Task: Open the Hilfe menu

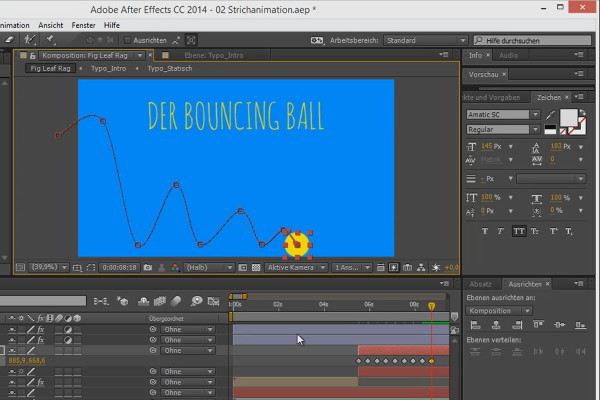Action: pos(112,25)
